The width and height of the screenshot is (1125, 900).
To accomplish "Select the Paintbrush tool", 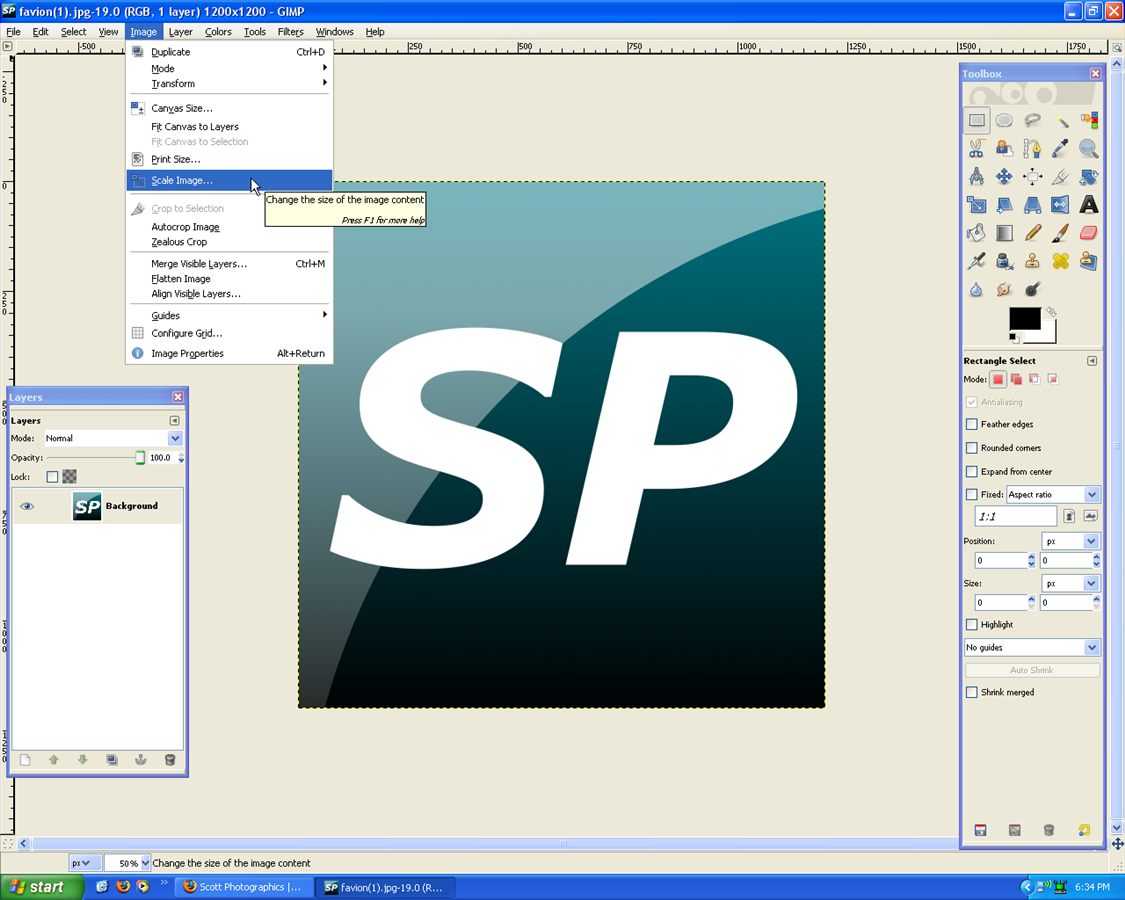I will [x=1061, y=233].
